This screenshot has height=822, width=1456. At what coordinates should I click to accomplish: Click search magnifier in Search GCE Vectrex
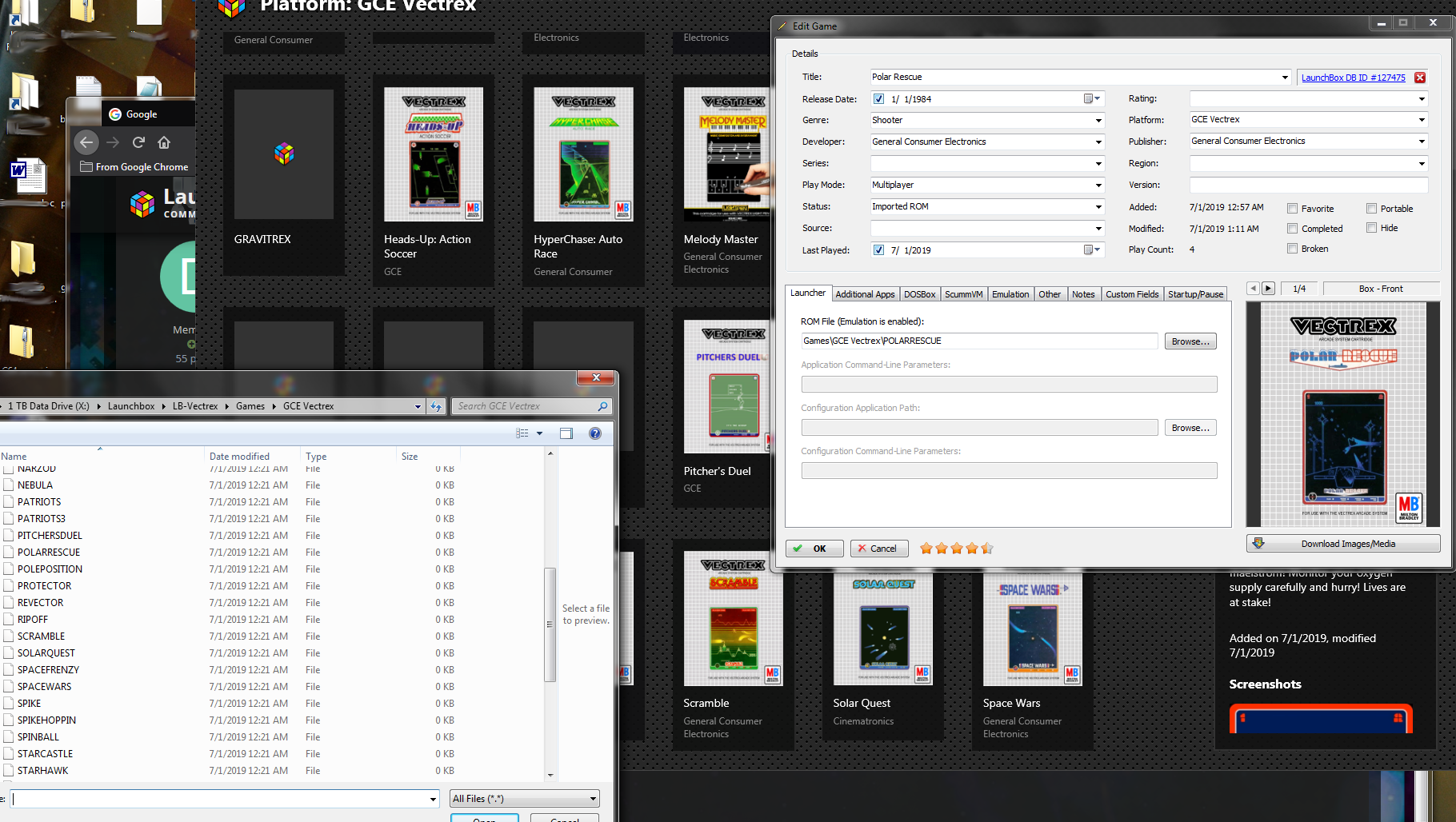coord(602,406)
